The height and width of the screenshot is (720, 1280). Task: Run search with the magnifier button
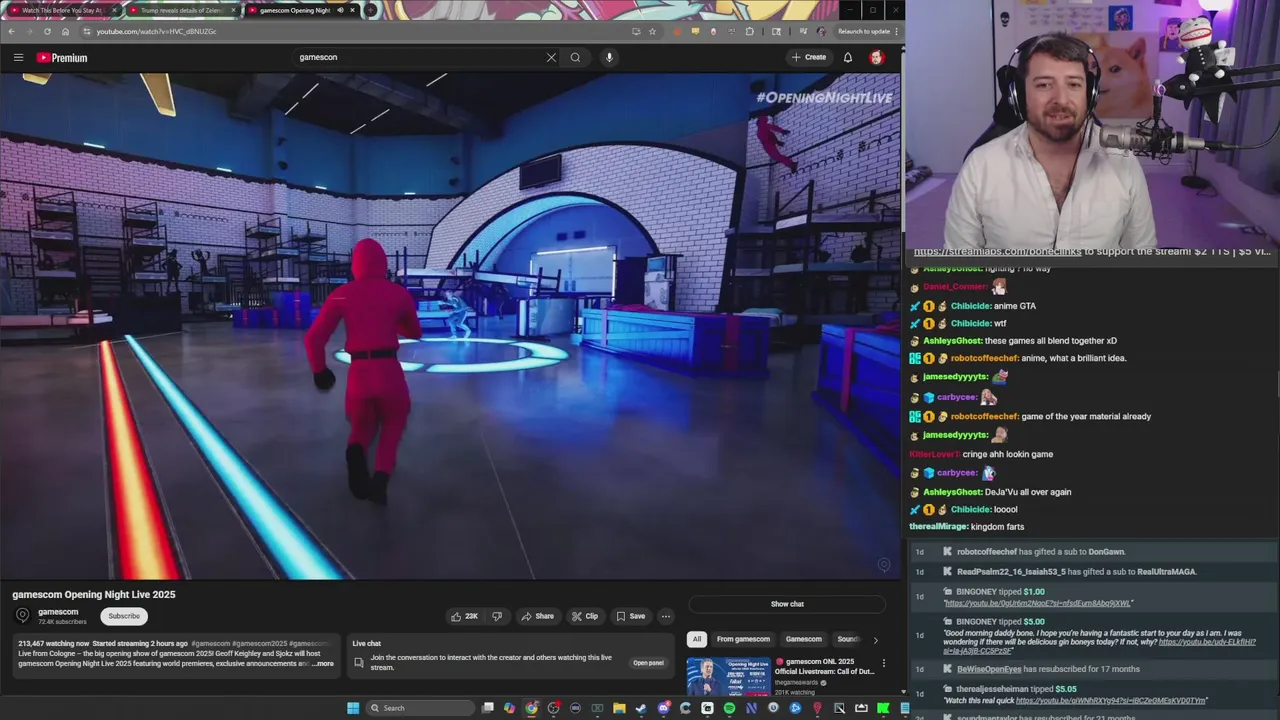pos(575,57)
